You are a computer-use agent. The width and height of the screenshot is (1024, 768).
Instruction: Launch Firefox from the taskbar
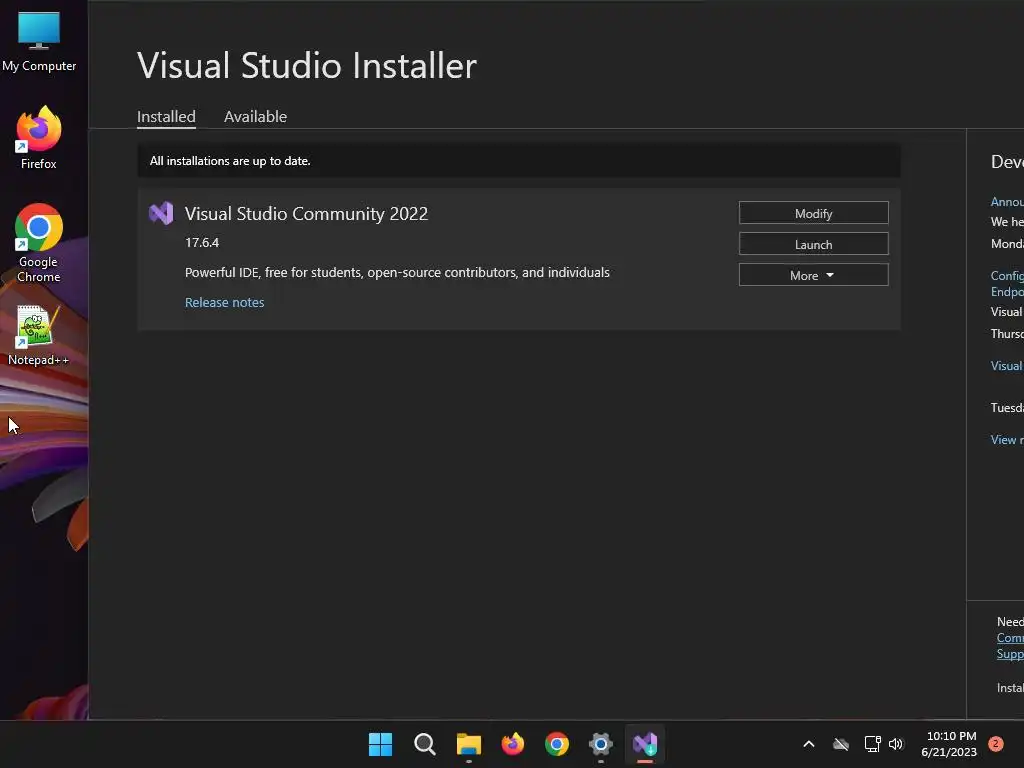point(513,744)
